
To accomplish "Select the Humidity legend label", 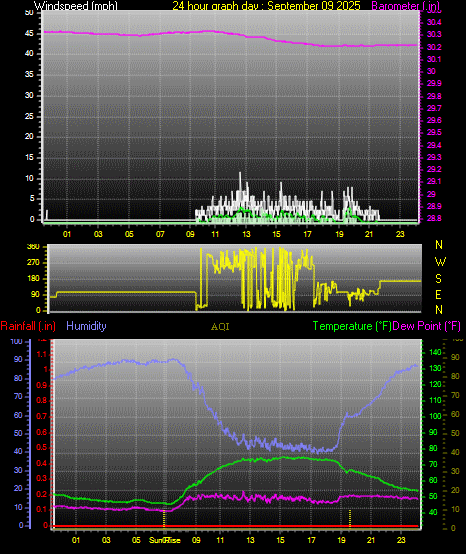I will (x=86, y=326).
